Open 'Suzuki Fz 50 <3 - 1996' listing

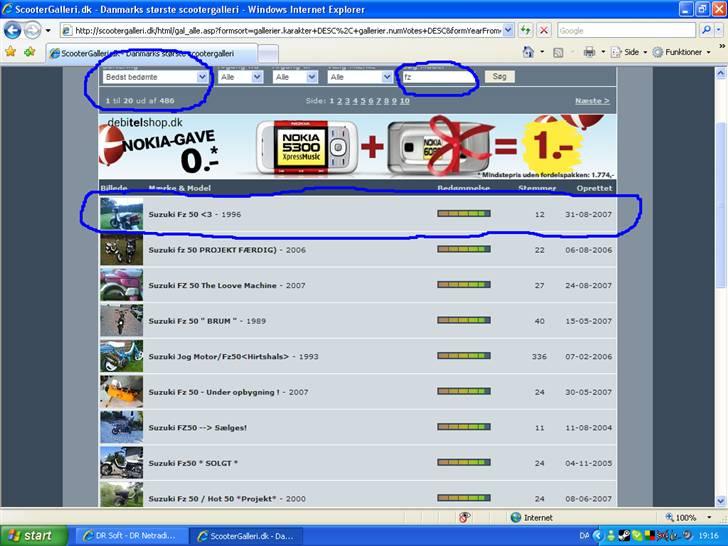[194, 215]
